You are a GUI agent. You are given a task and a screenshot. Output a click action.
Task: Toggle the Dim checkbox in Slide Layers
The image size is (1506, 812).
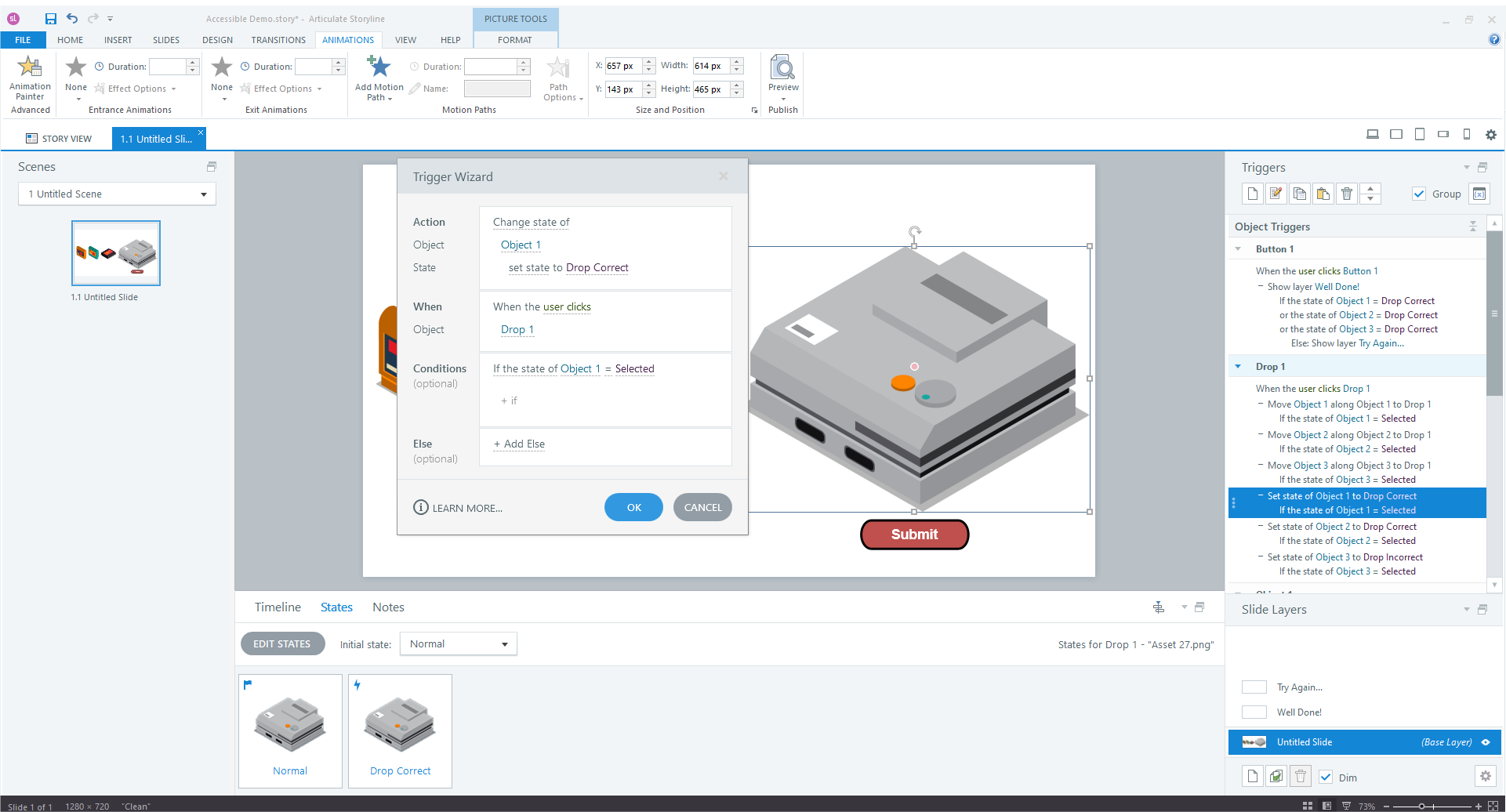[1326, 778]
